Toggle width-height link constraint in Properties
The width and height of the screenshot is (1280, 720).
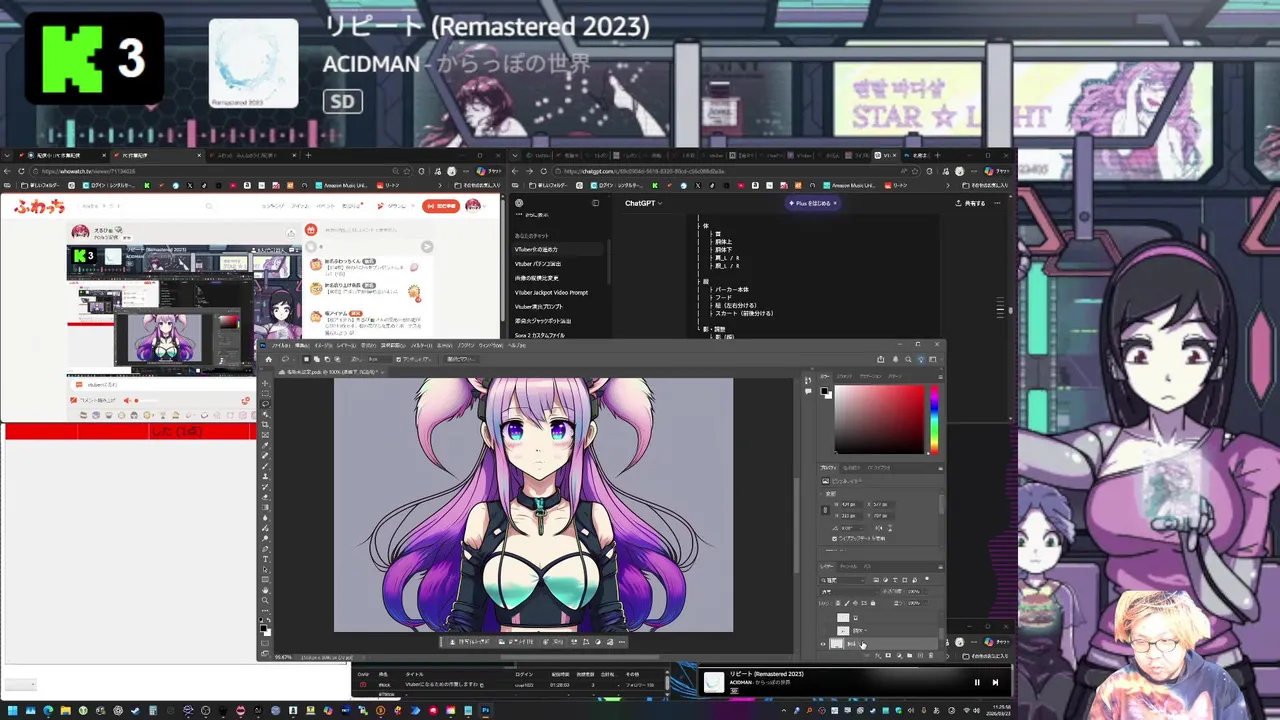(x=825, y=510)
